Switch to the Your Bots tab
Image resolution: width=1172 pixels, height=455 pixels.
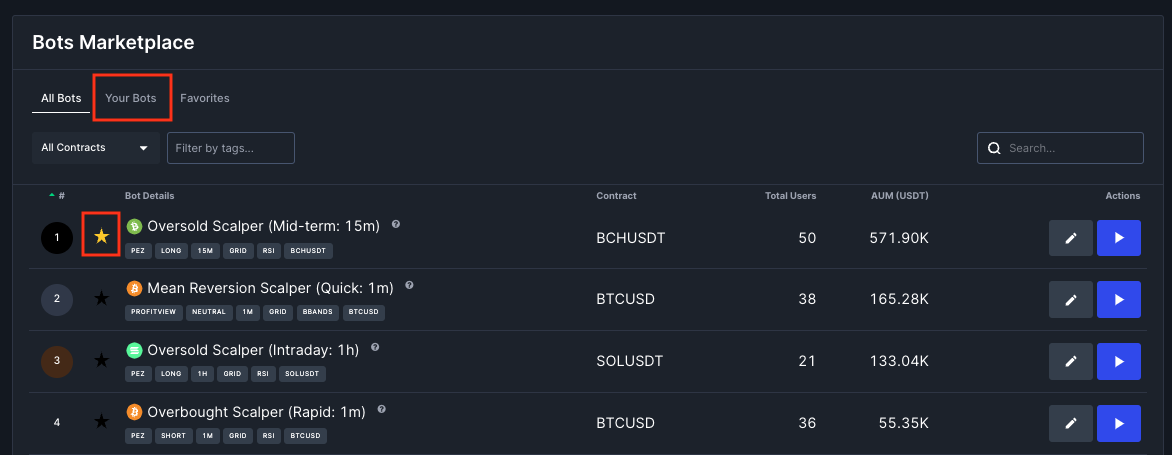[131, 98]
